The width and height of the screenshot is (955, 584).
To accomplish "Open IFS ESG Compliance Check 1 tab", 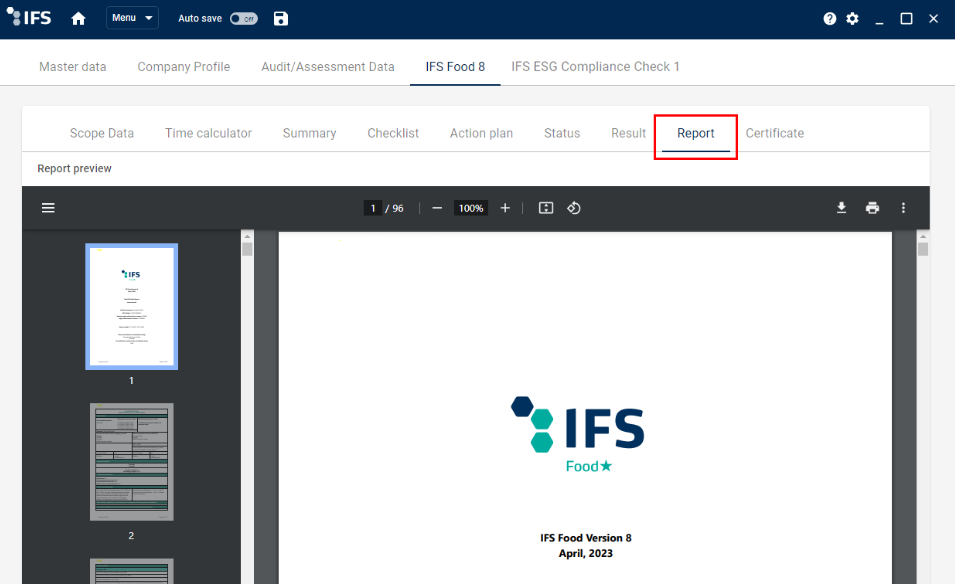I will pos(595,66).
